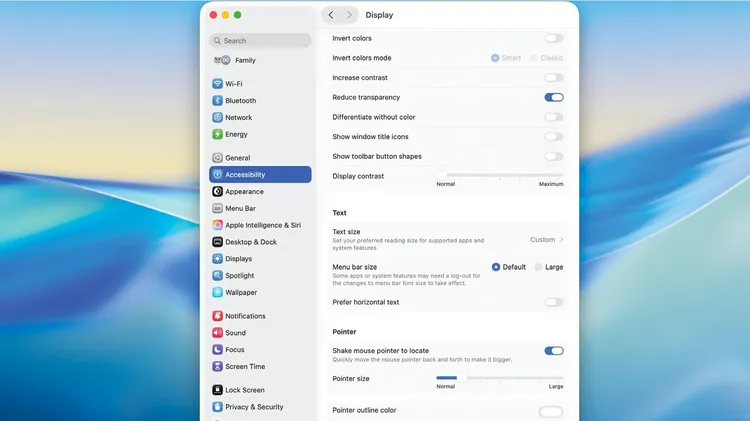Click the Wi-Fi icon in sidebar

pos(217,84)
